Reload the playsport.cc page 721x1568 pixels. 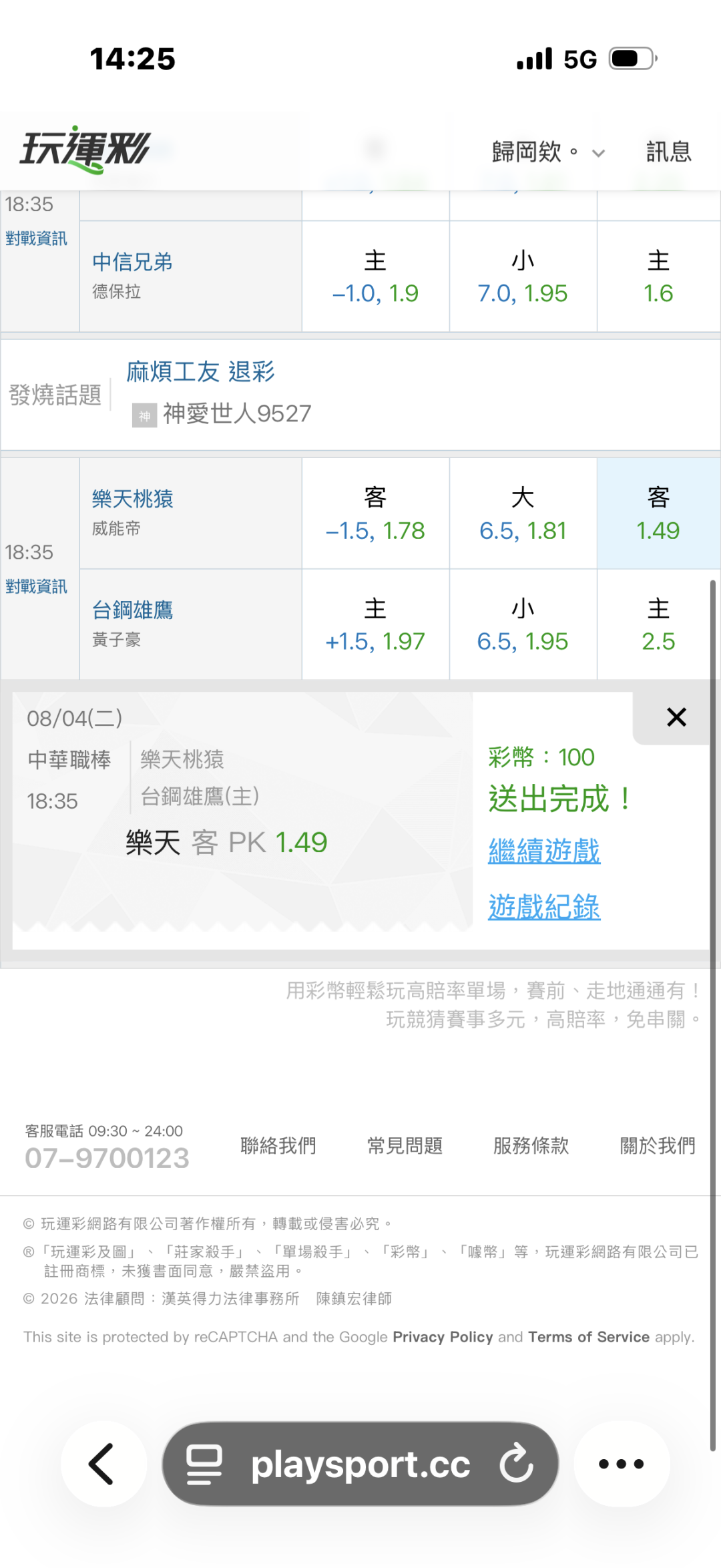(517, 1464)
